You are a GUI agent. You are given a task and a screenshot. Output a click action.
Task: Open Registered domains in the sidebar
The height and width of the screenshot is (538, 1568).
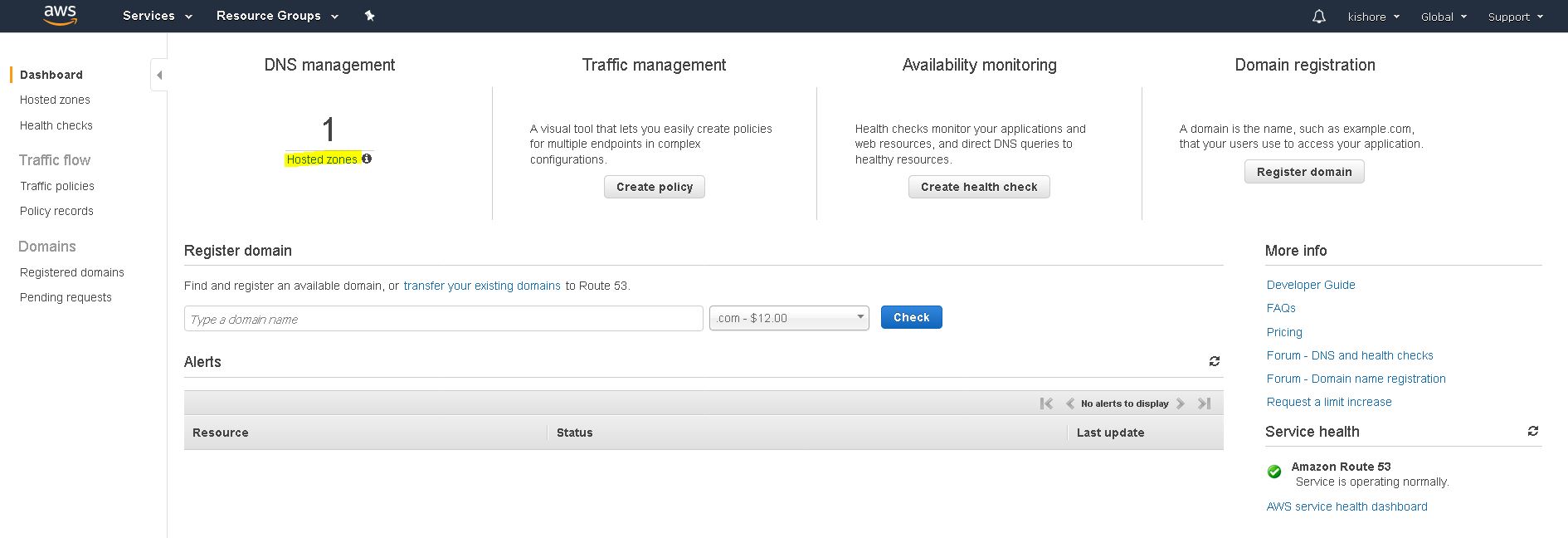[x=72, y=272]
